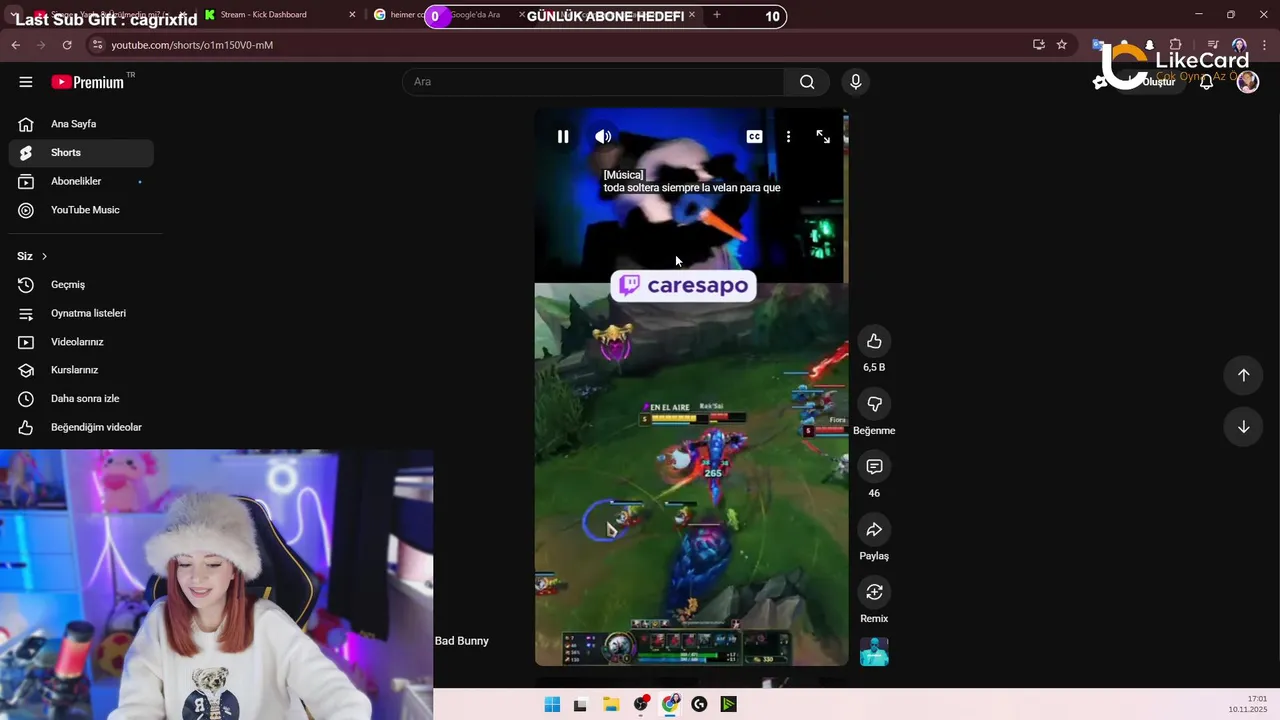Install app icon in address bar
Screen dimensions: 1280x720
pyautogui.click(x=1039, y=45)
